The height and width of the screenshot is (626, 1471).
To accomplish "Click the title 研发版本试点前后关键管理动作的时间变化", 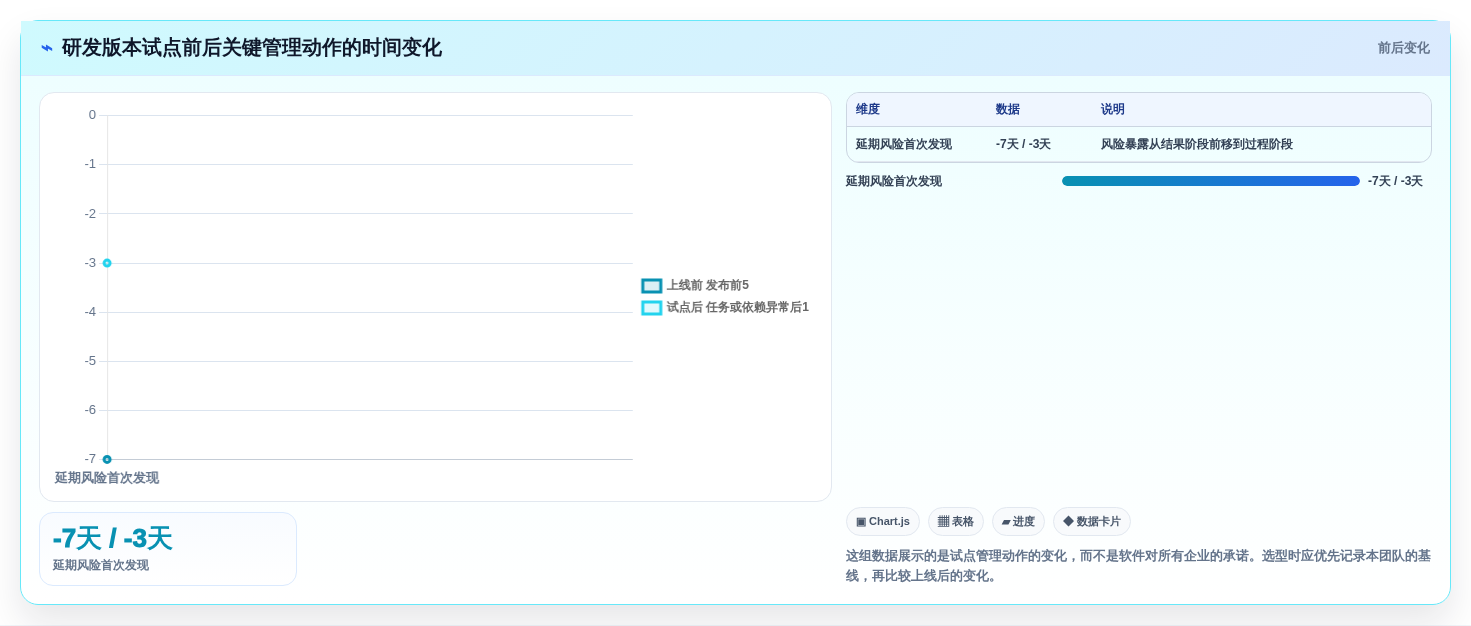I will click(x=252, y=48).
